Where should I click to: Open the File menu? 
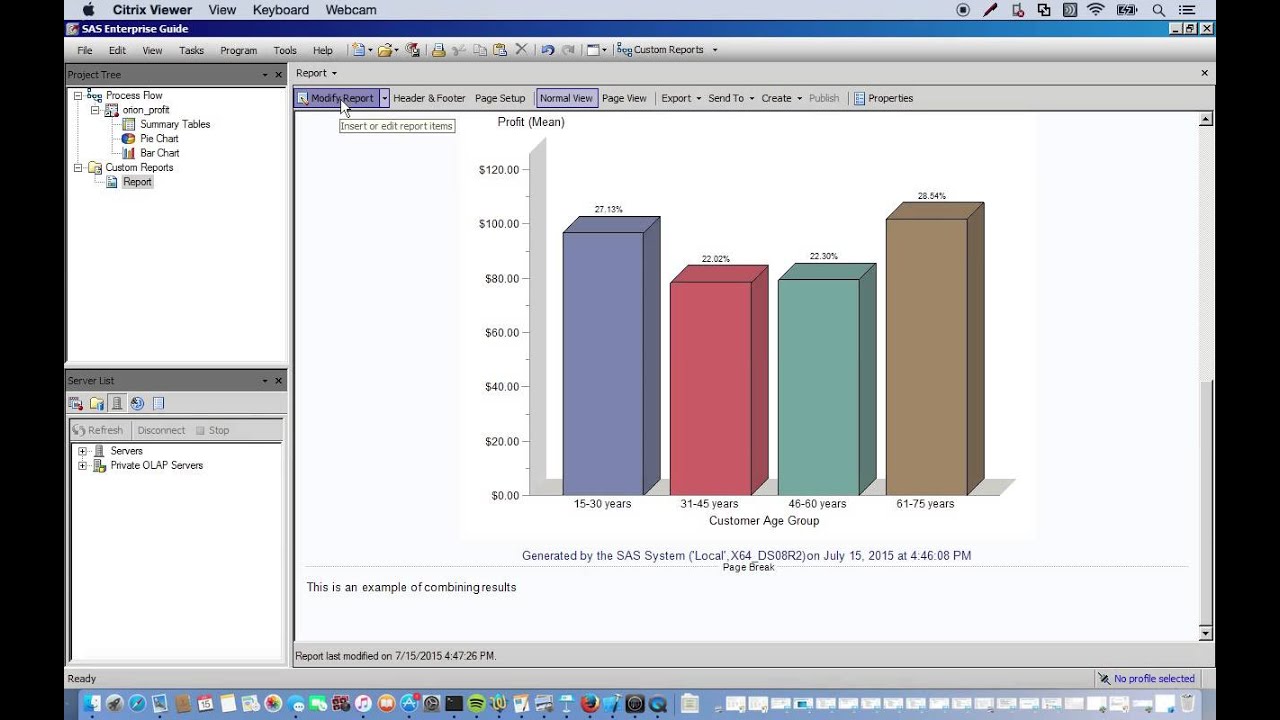[x=85, y=50]
